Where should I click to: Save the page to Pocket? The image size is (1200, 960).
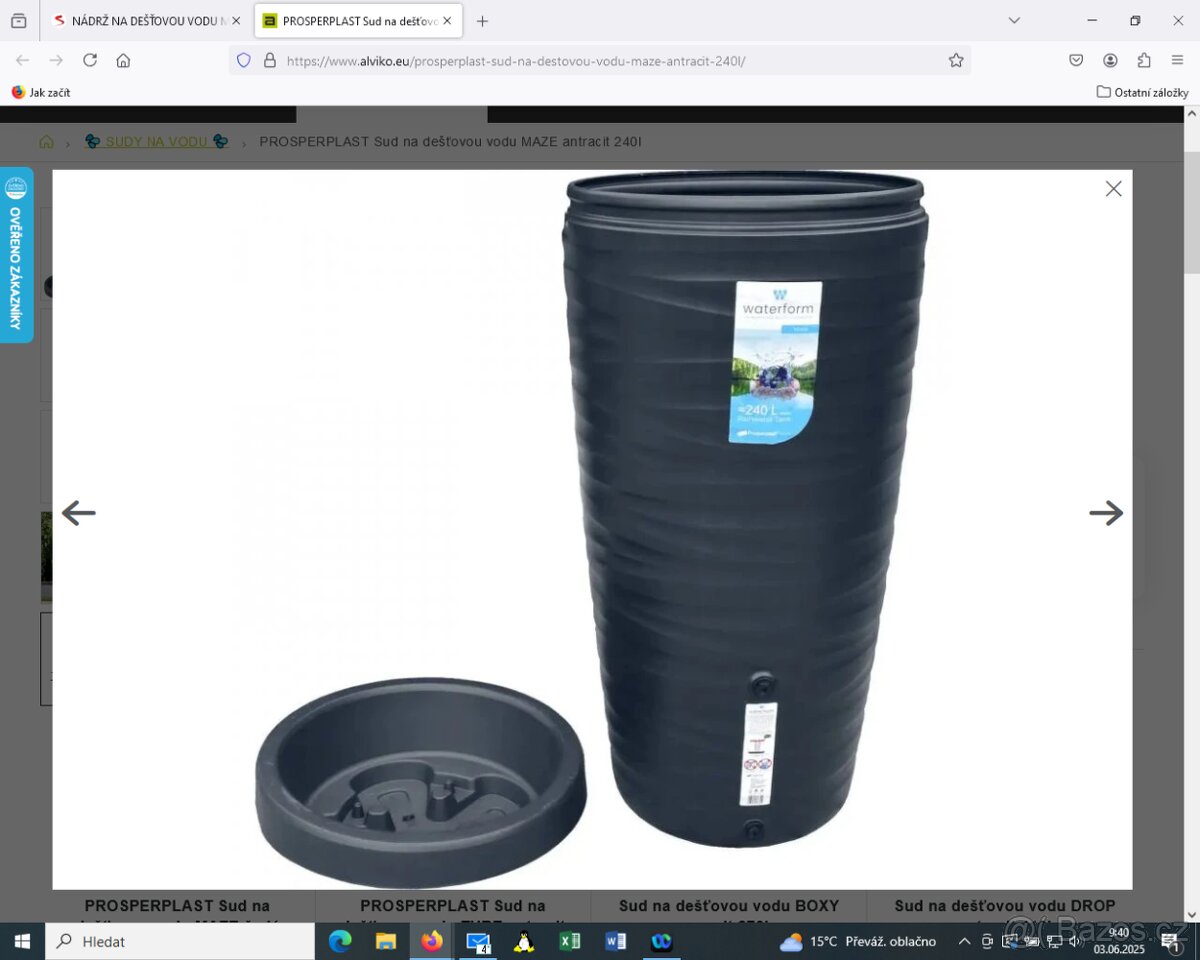(1076, 60)
